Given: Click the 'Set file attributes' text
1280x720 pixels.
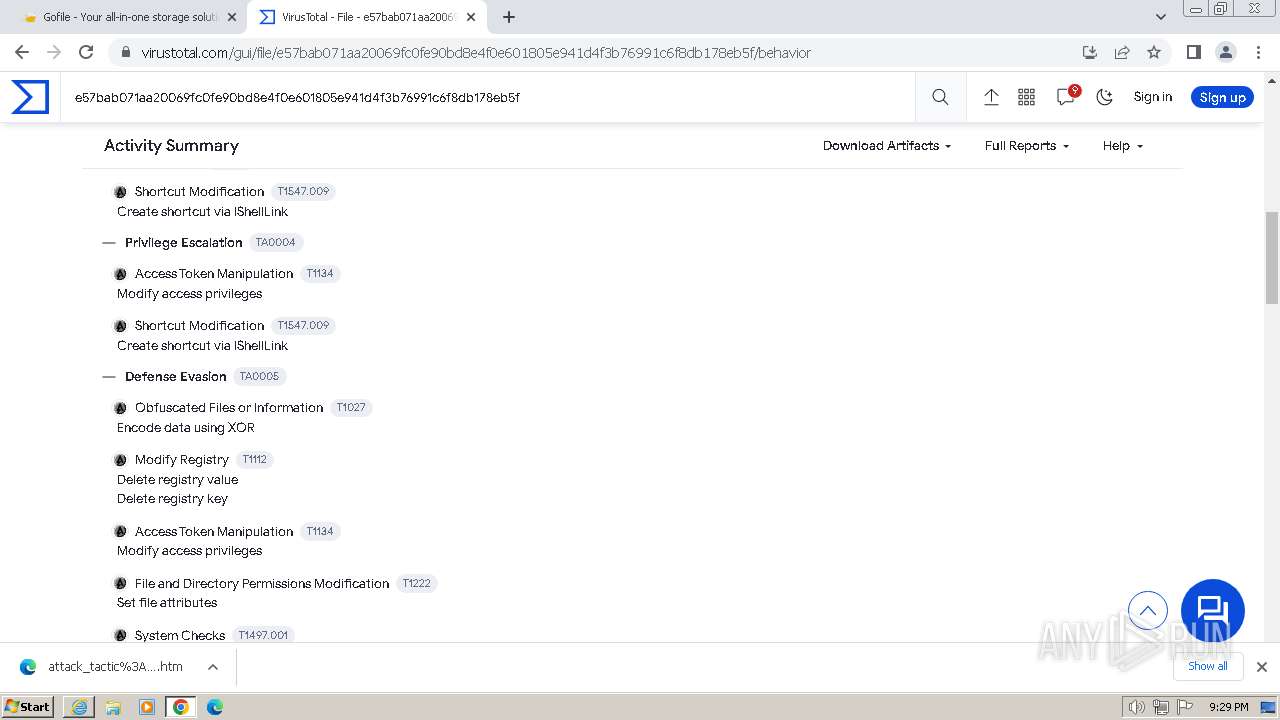Looking at the screenshot, I should pyautogui.click(x=167, y=603).
